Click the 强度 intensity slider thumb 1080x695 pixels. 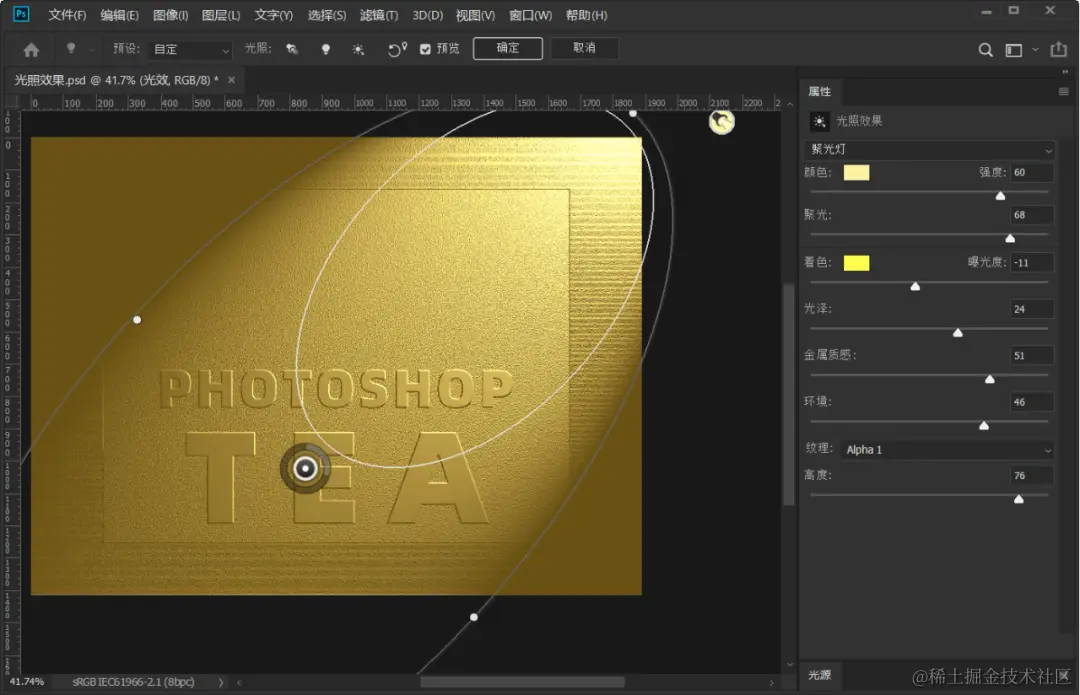click(x=1000, y=196)
